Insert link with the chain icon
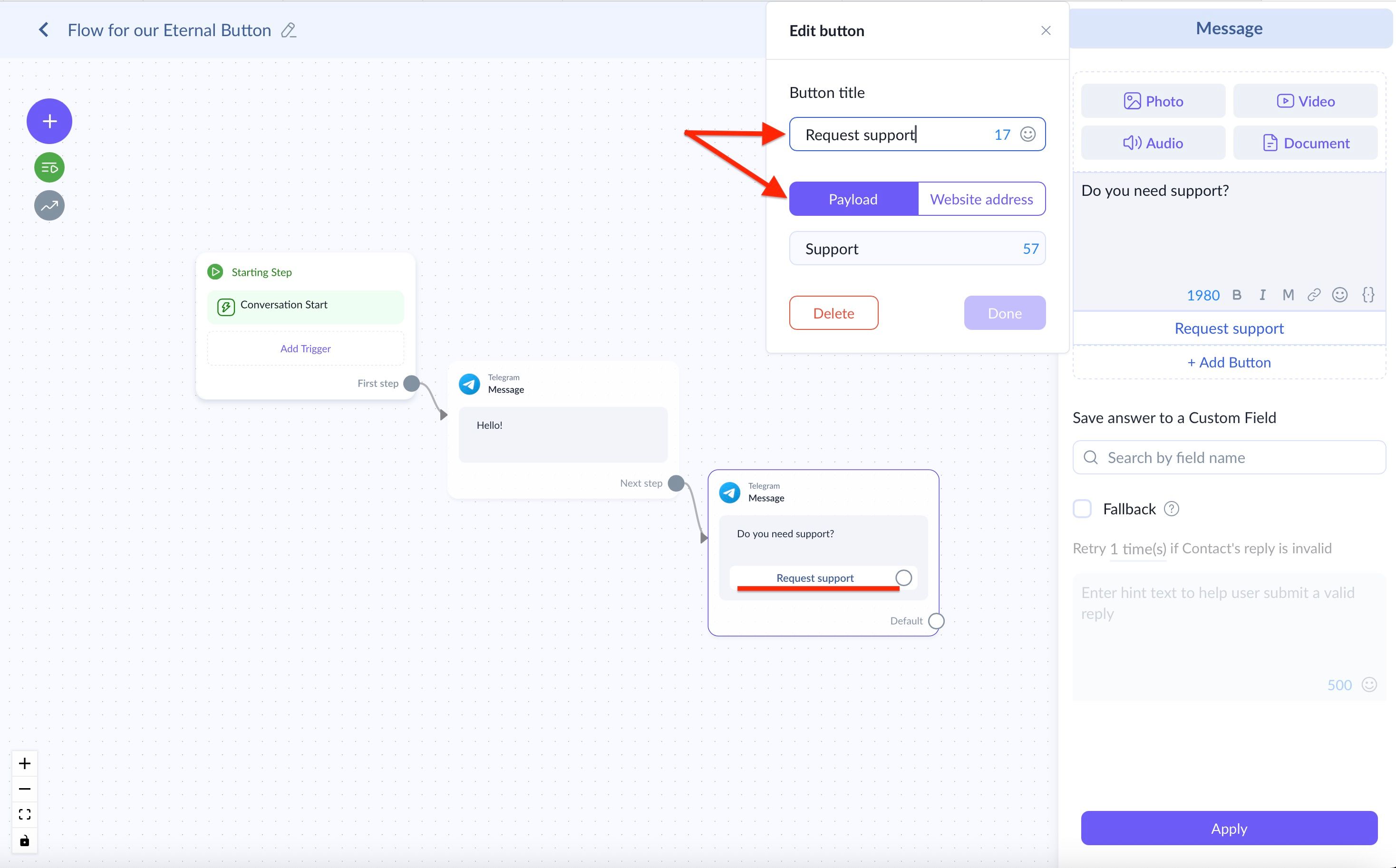1396x868 pixels. [x=1314, y=295]
